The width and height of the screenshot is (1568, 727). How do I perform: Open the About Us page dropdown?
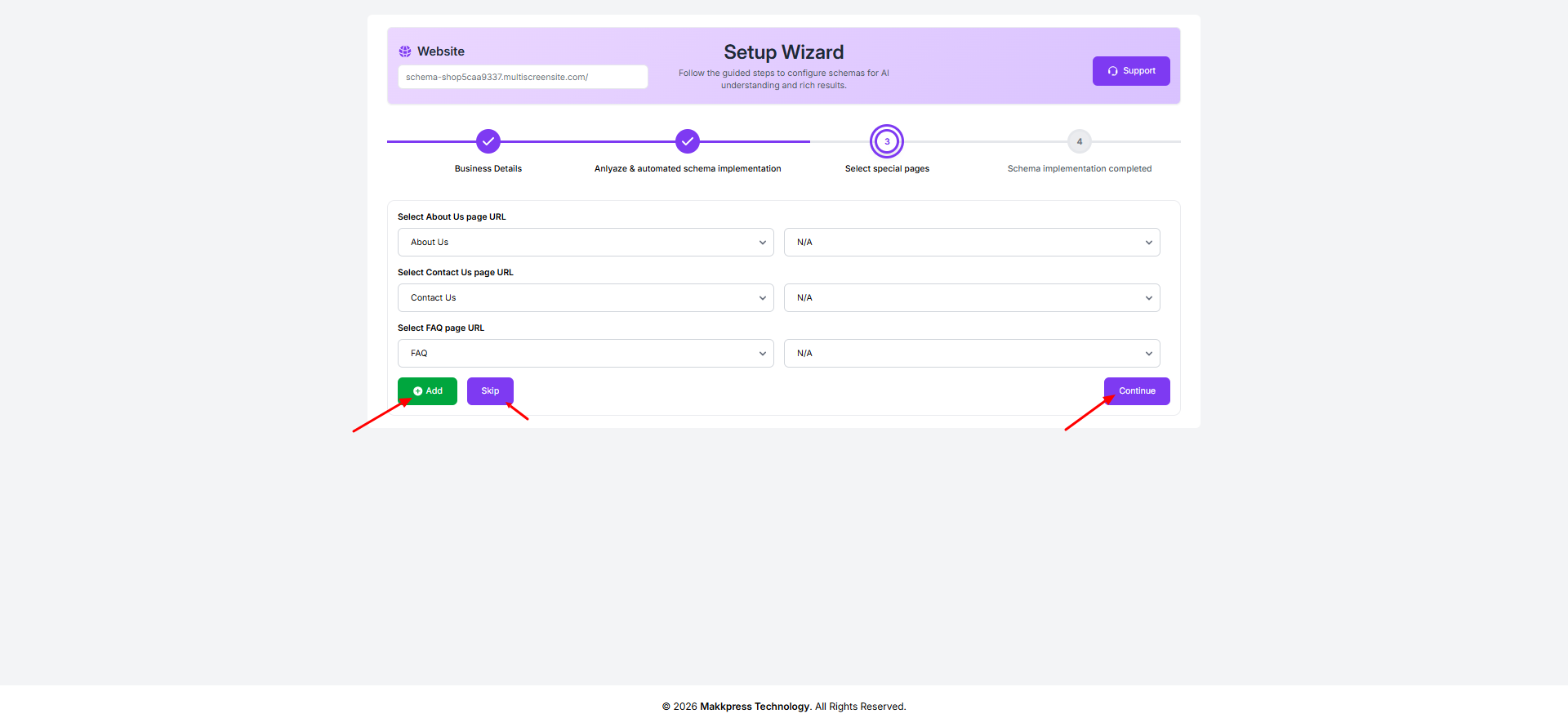point(585,243)
